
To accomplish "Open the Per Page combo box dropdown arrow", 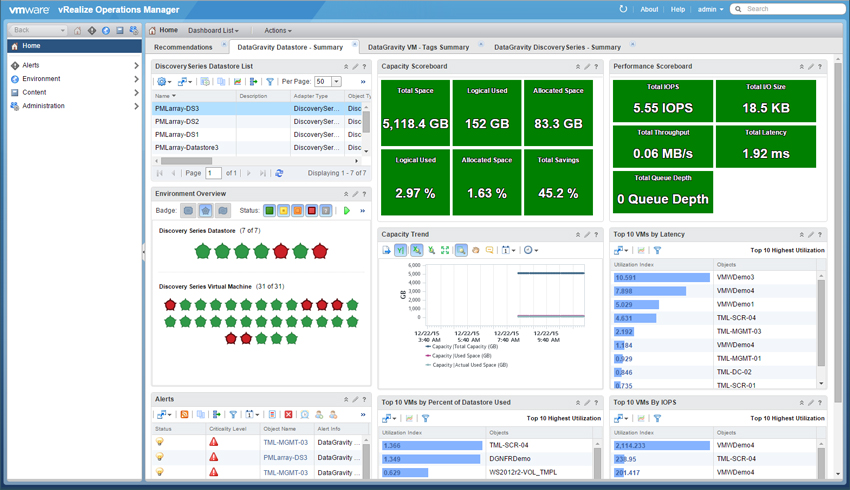I will [x=337, y=82].
